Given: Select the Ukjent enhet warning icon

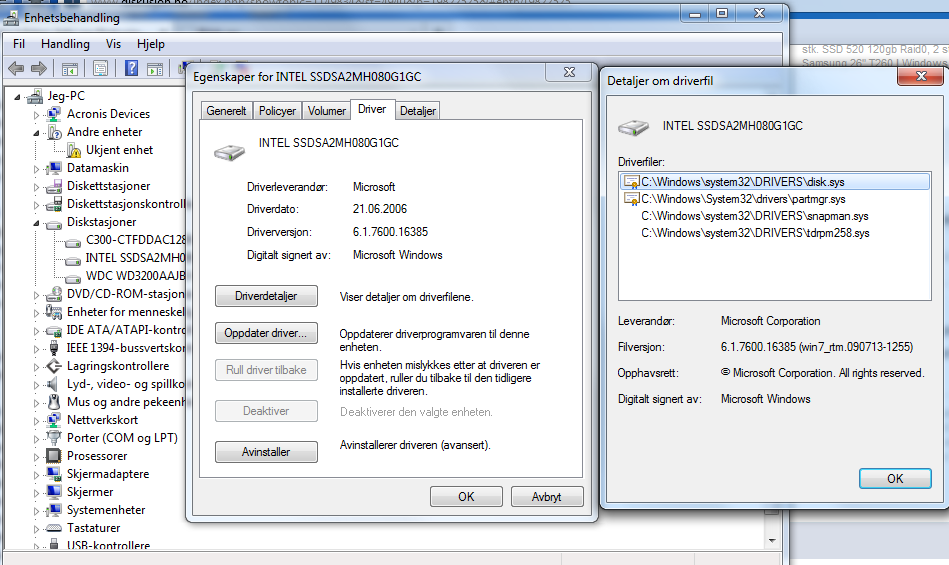Looking at the screenshot, I should 74,150.
